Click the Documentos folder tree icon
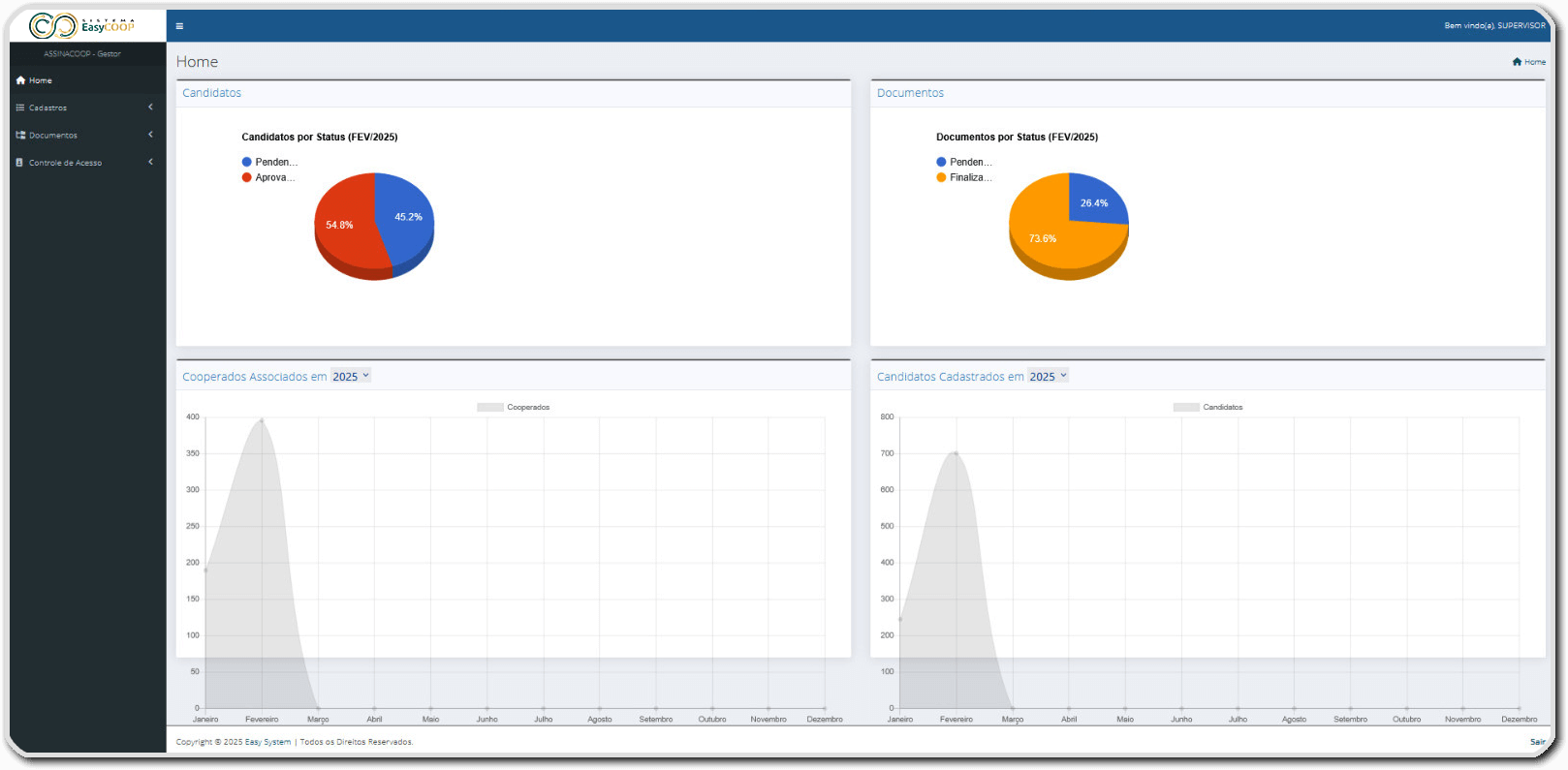Screen dimensions: 1568x770 (x=20, y=136)
